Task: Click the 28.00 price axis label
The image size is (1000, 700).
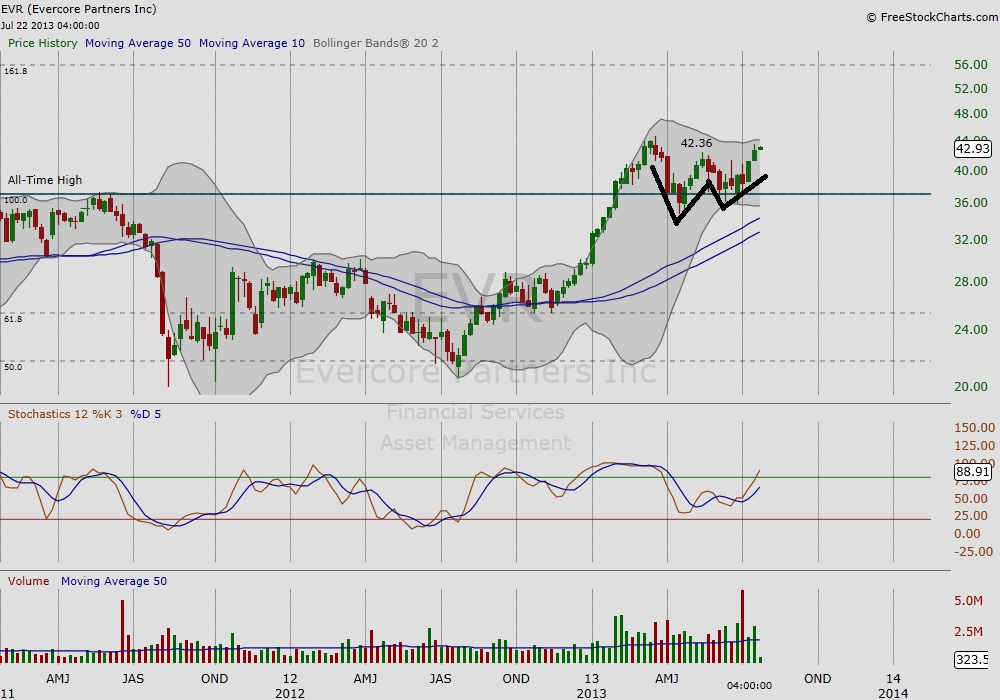Action: click(971, 282)
